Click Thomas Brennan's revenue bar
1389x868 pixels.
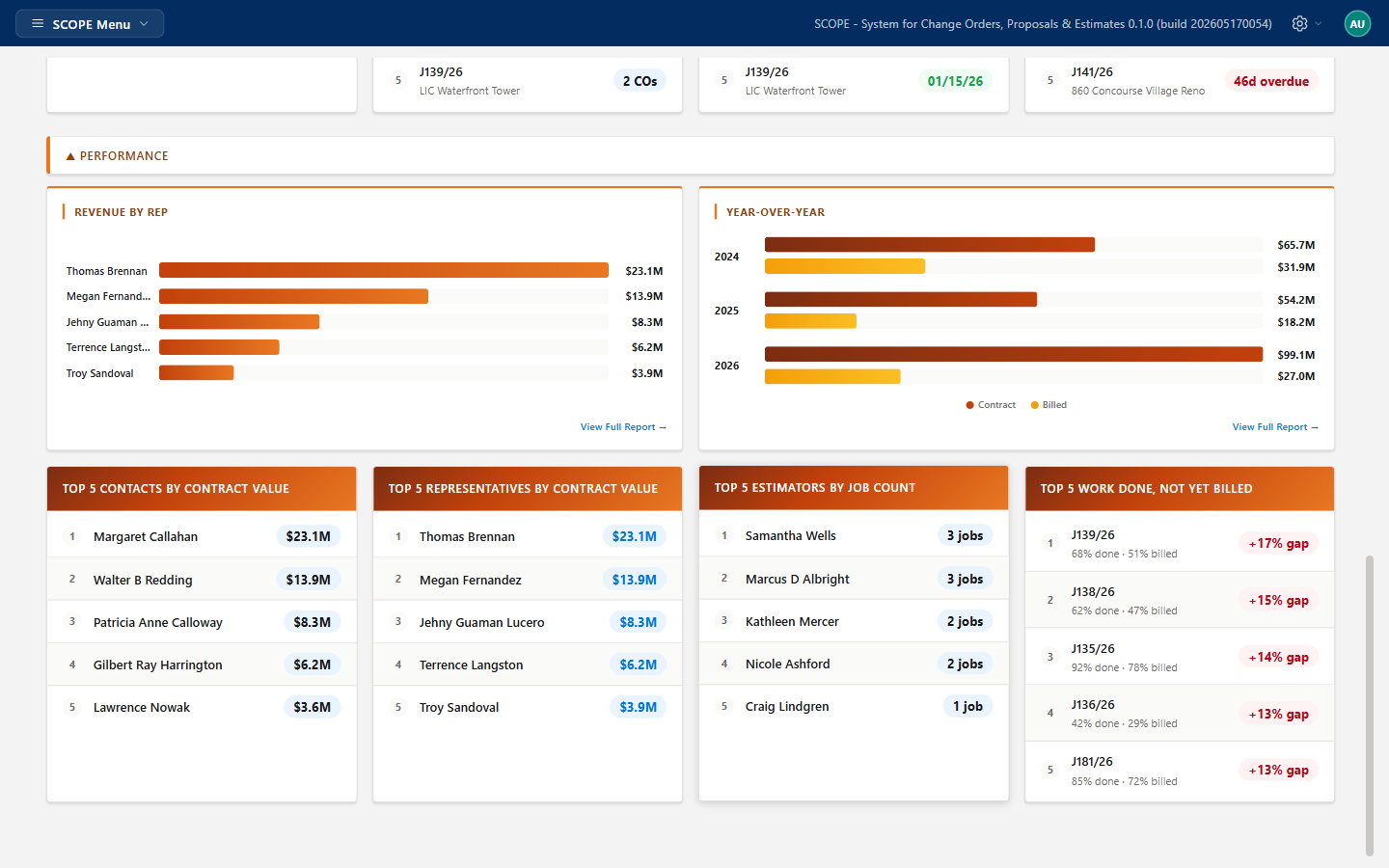coord(384,270)
